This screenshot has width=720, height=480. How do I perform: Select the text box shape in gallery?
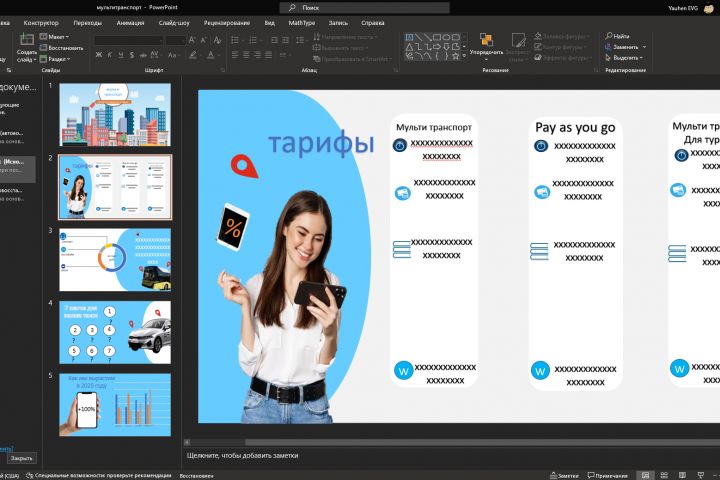[410, 37]
